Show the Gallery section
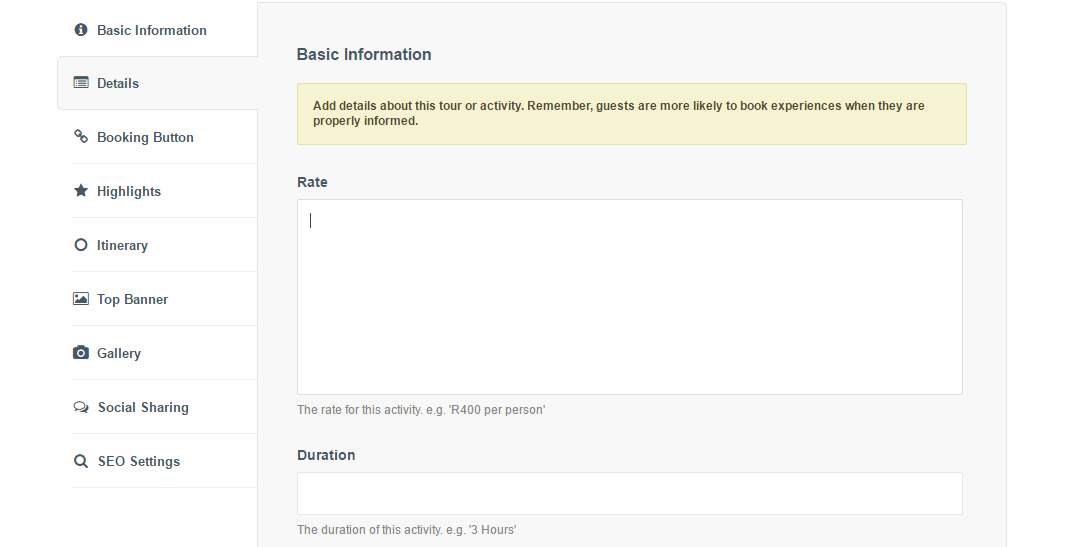This screenshot has height=547, width=1075. pos(119,353)
